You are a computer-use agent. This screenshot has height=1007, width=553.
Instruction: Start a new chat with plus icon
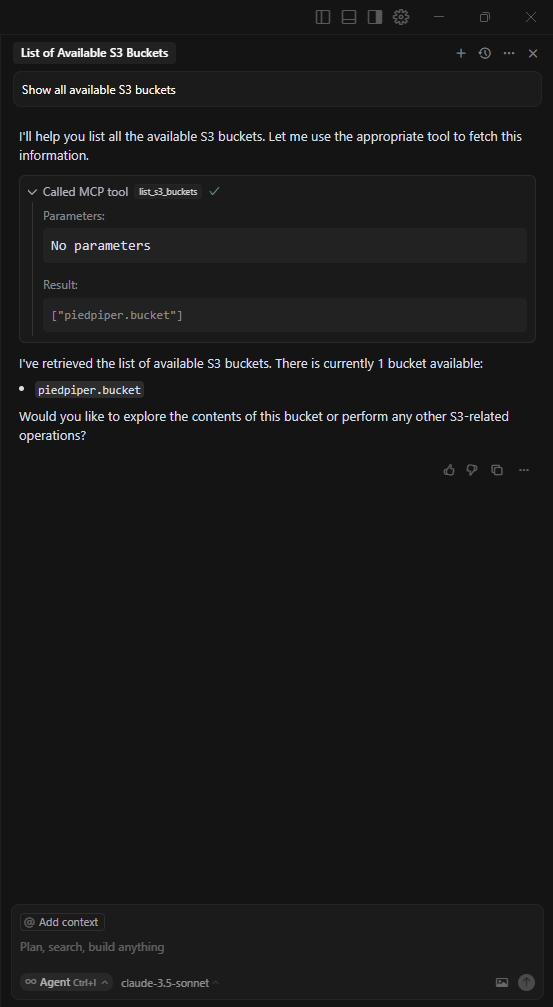coord(461,53)
